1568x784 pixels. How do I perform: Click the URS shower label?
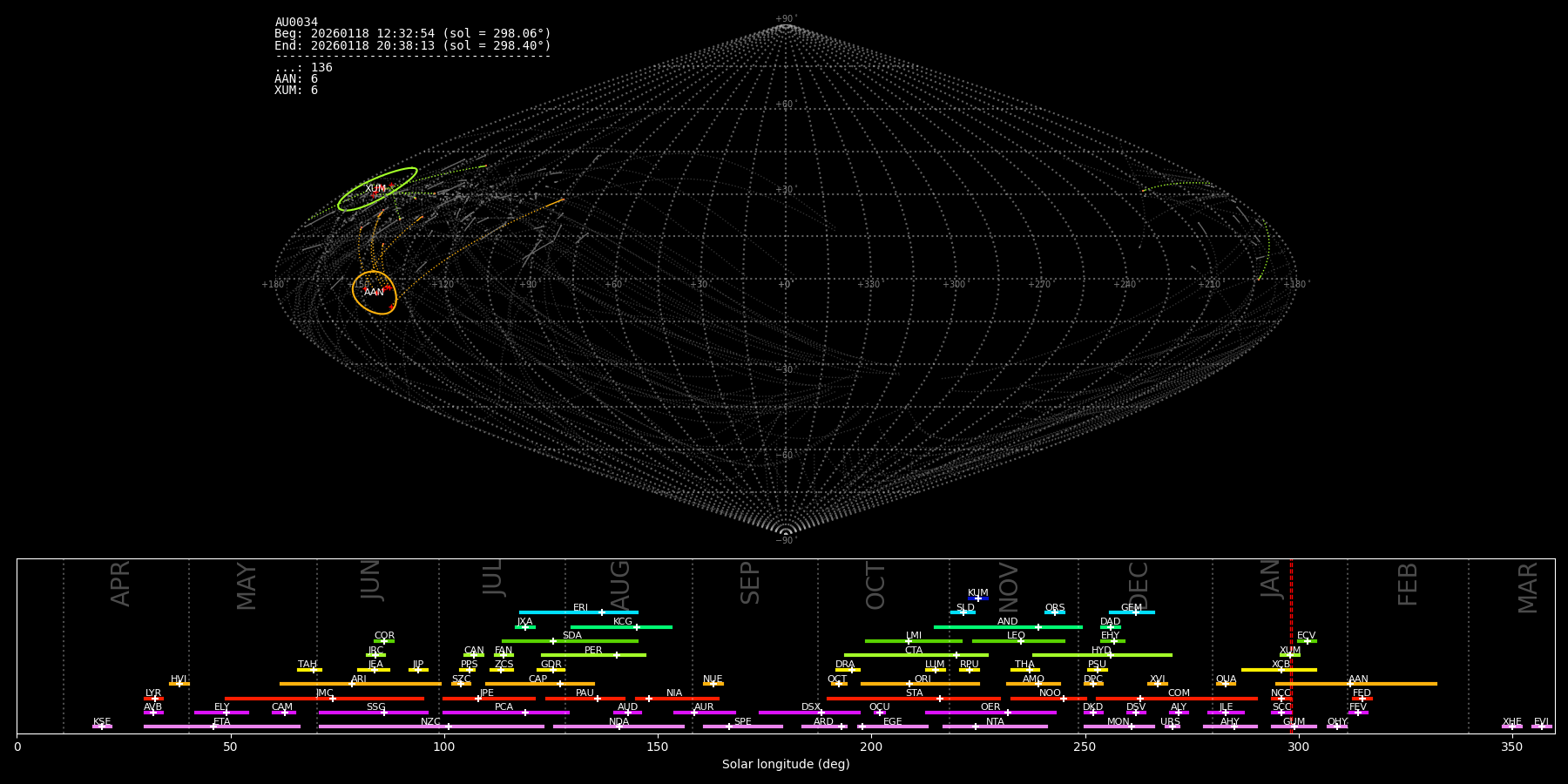tap(1171, 722)
